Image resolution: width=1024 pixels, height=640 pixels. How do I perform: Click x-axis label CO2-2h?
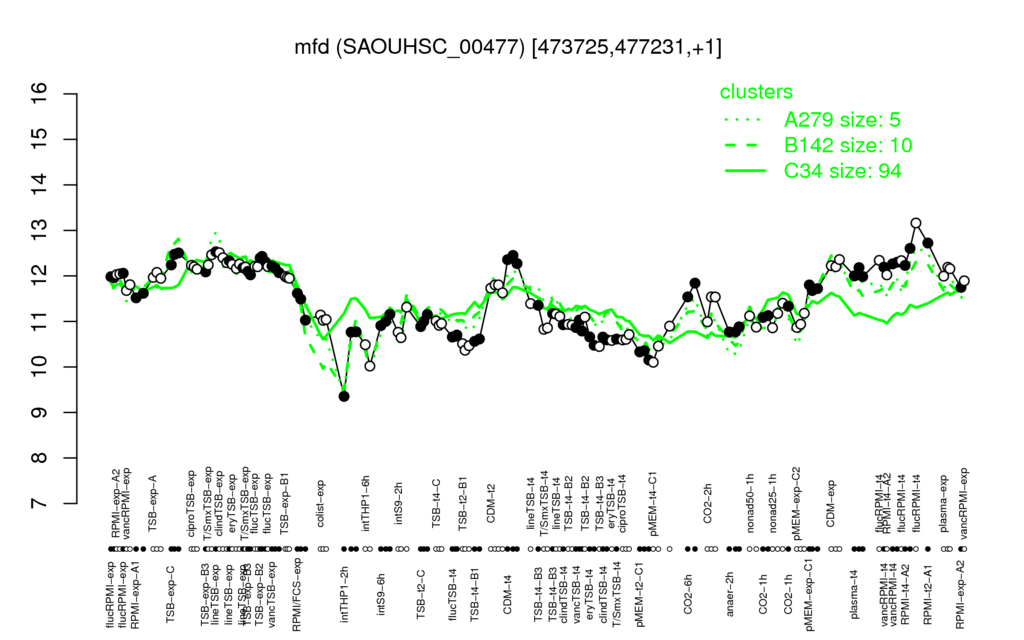[707, 503]
